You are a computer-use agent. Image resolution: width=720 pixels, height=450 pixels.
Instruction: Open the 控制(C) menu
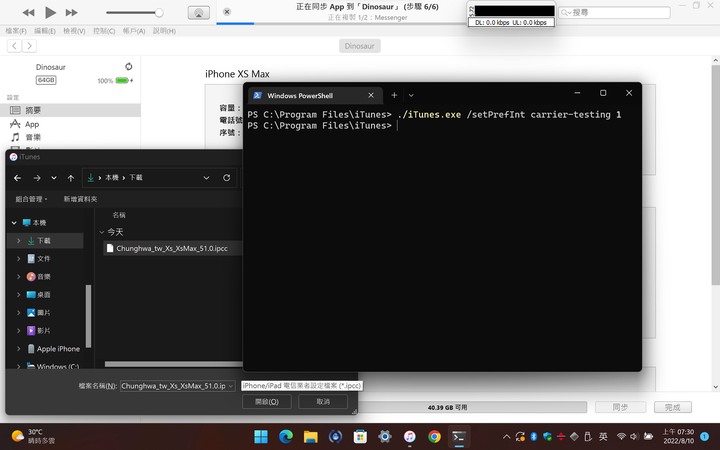coord(104,31)
